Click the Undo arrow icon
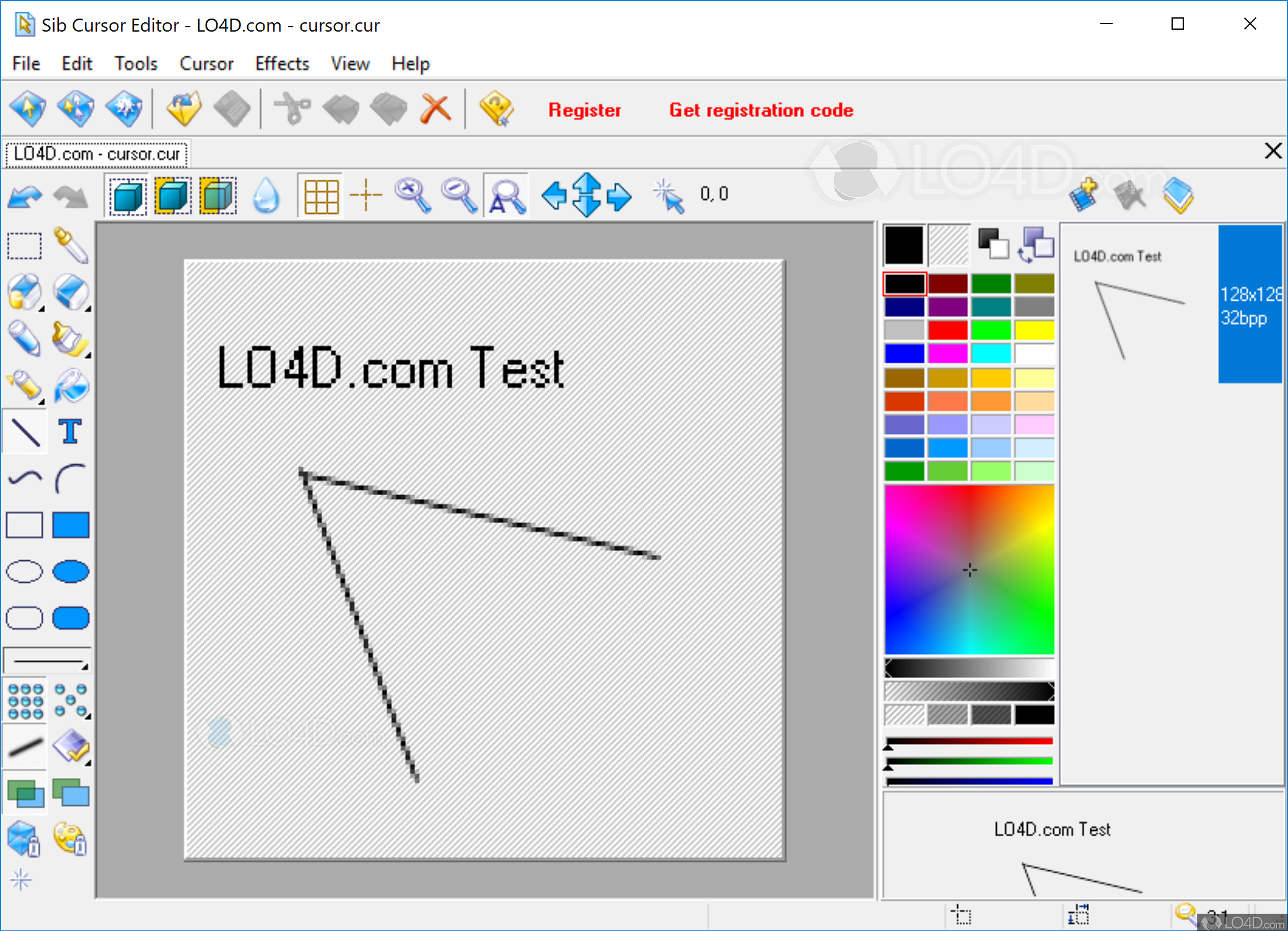 pos(25,196)
